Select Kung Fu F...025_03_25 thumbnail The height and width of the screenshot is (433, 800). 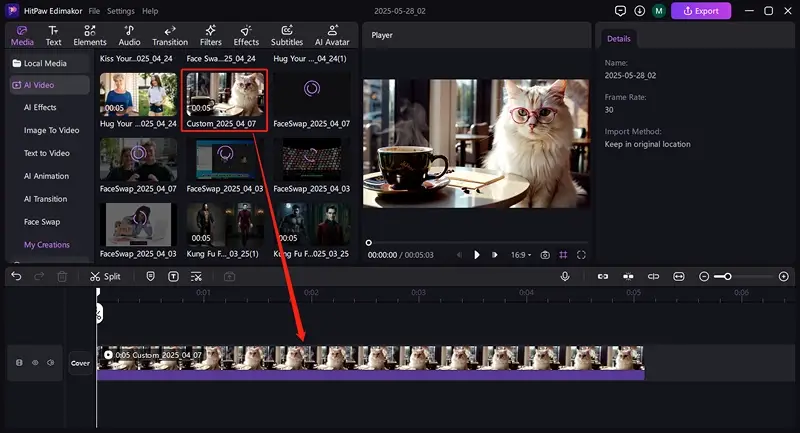[x=312, y=224]
